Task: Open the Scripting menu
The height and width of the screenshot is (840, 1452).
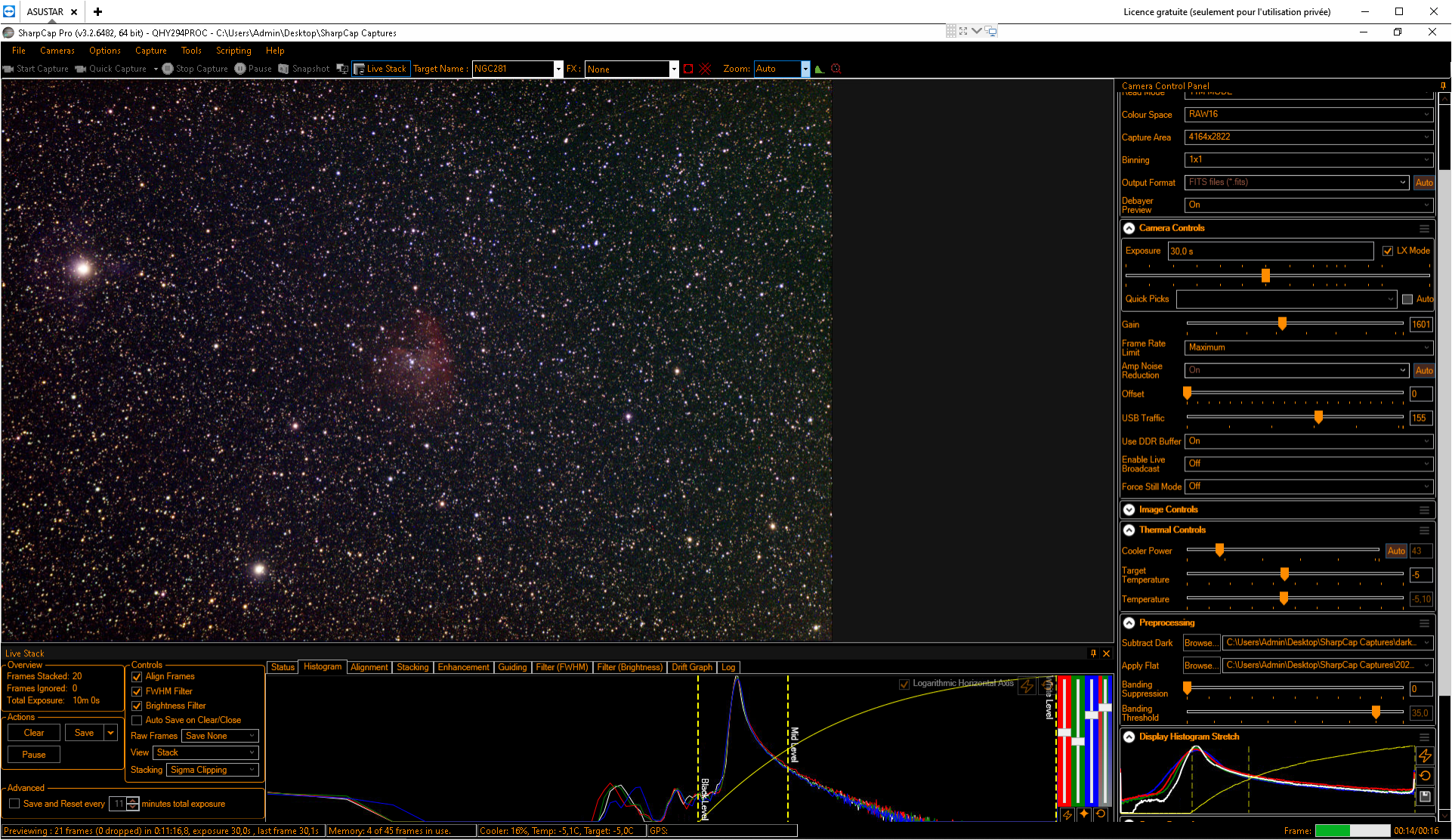Action: point(233,51)
